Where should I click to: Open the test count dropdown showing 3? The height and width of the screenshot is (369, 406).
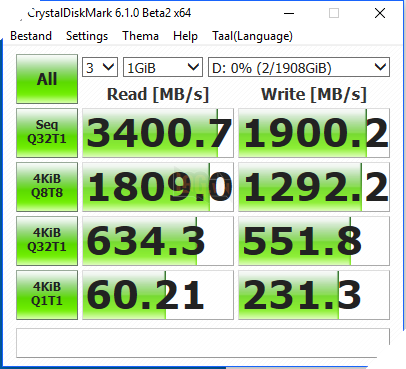[100, 67]
